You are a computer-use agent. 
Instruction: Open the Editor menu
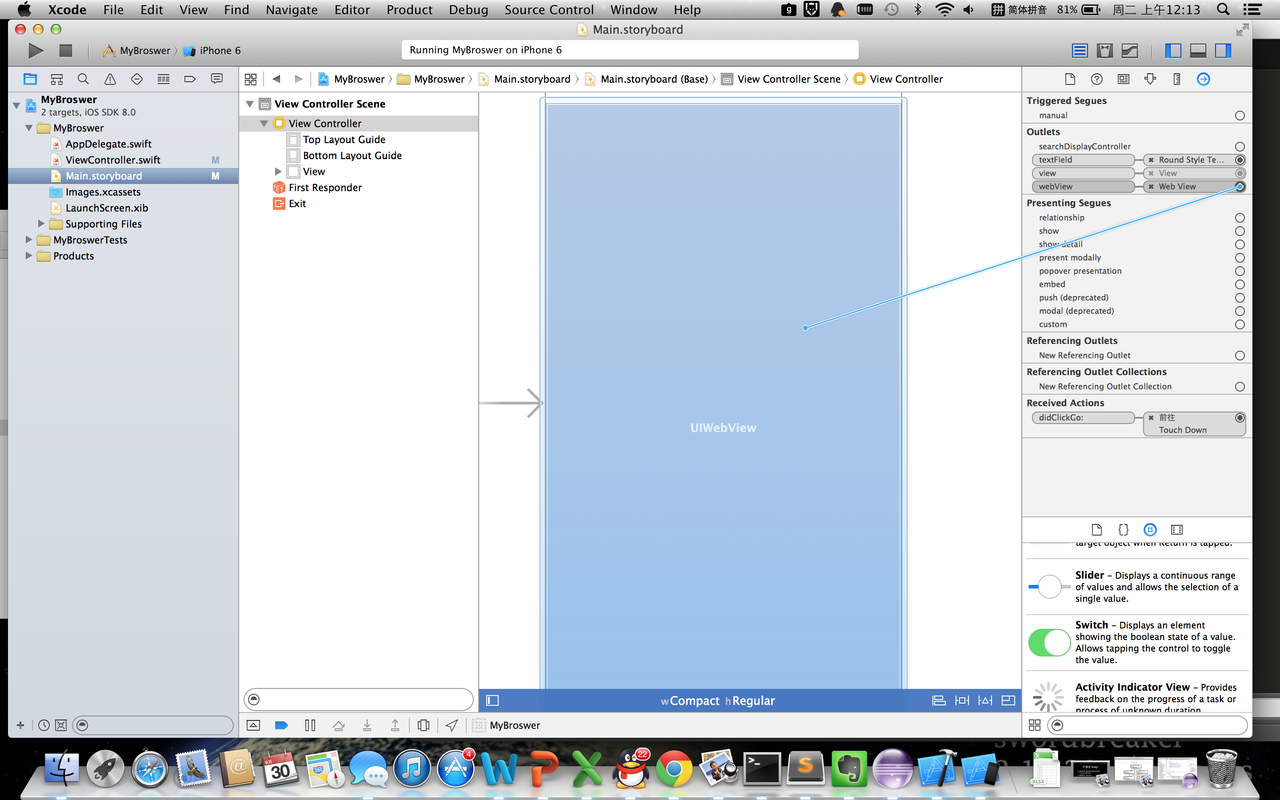[x=352, y=9]
